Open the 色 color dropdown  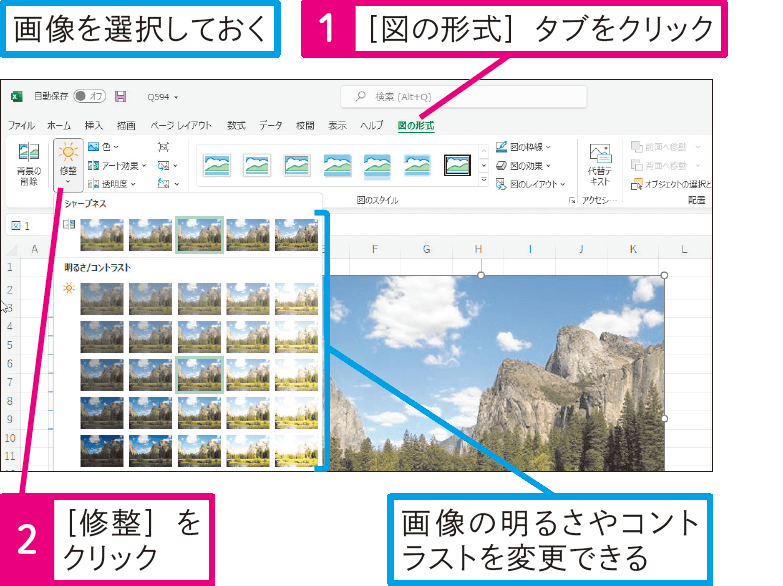103,147
